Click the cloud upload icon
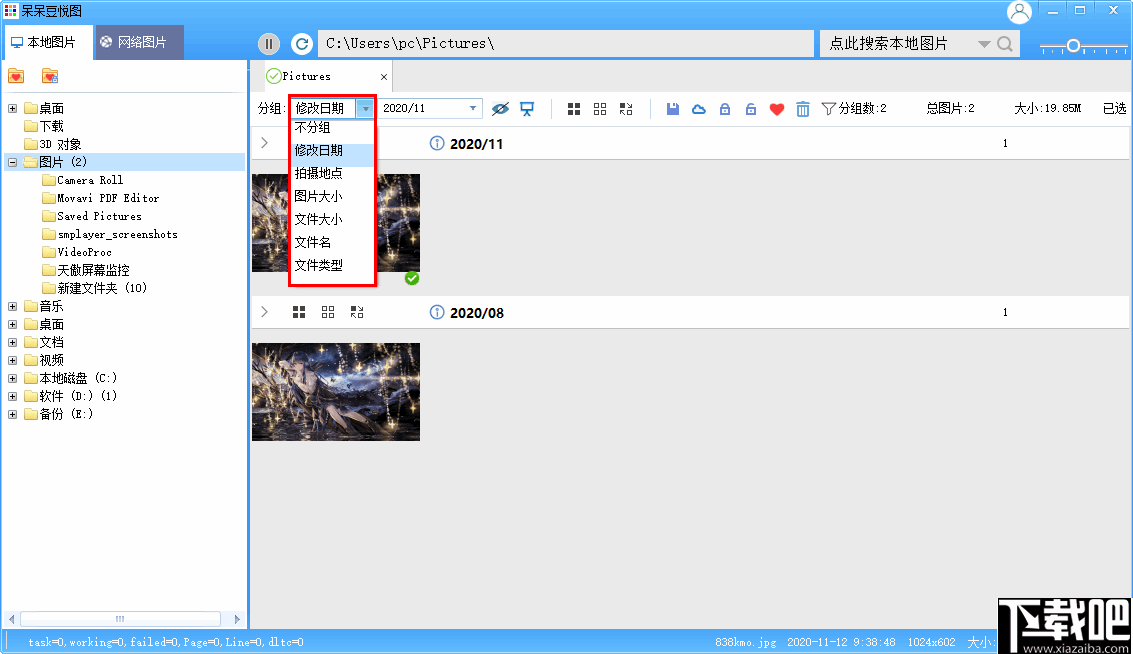This screenshot has width=1133, height=654. coord(699,109)
